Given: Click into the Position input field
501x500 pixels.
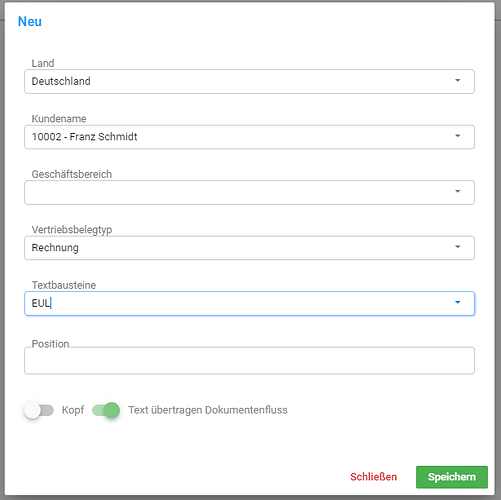Looking at the screenshot, I should [249, 360].
